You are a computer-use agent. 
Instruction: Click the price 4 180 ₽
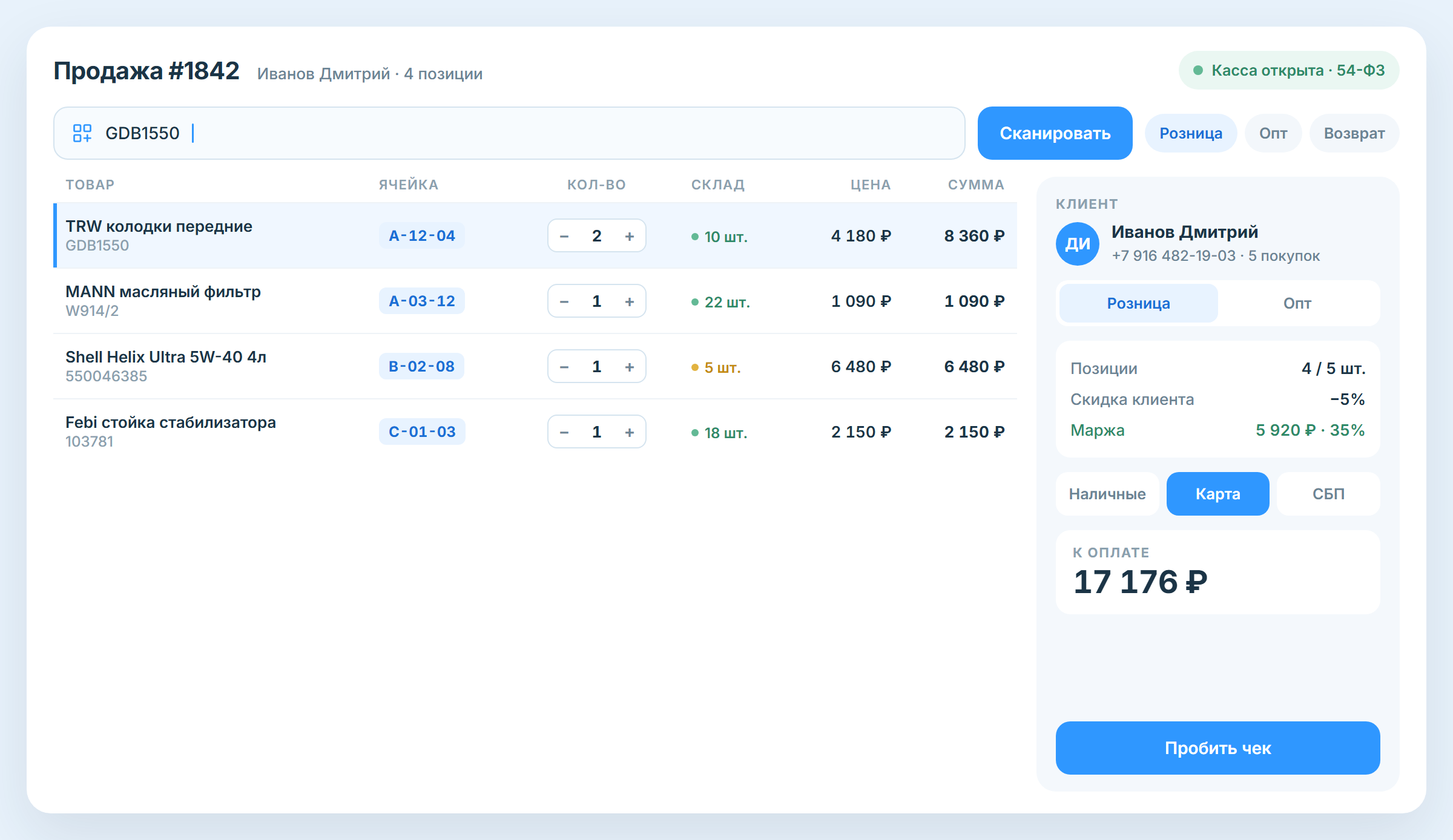tap(861, 236)
